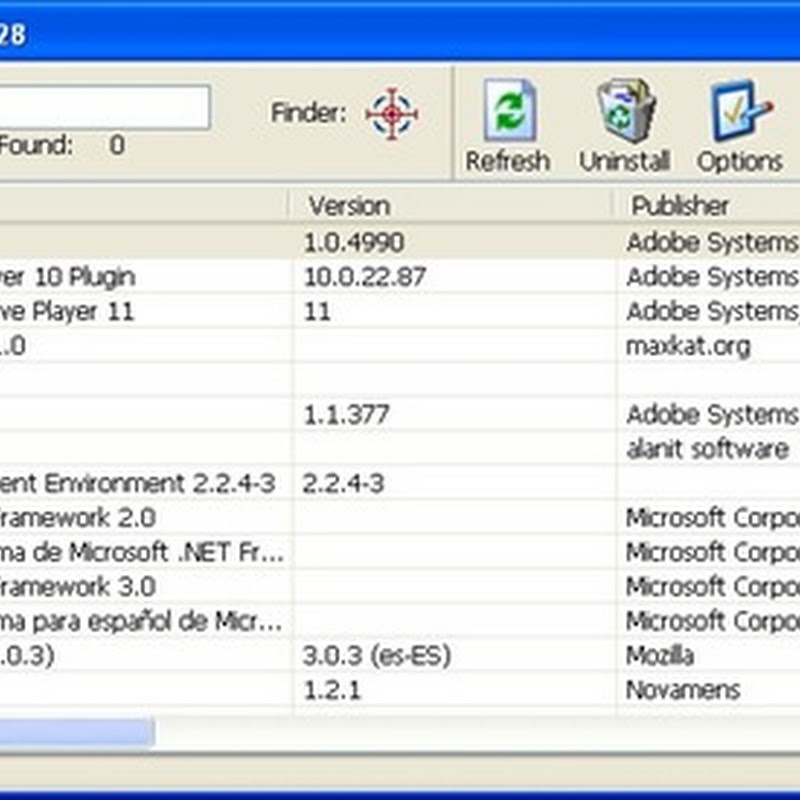
Task: Select version cell 1.1.377
Action: pyautogui.click(x=346, y=415)
